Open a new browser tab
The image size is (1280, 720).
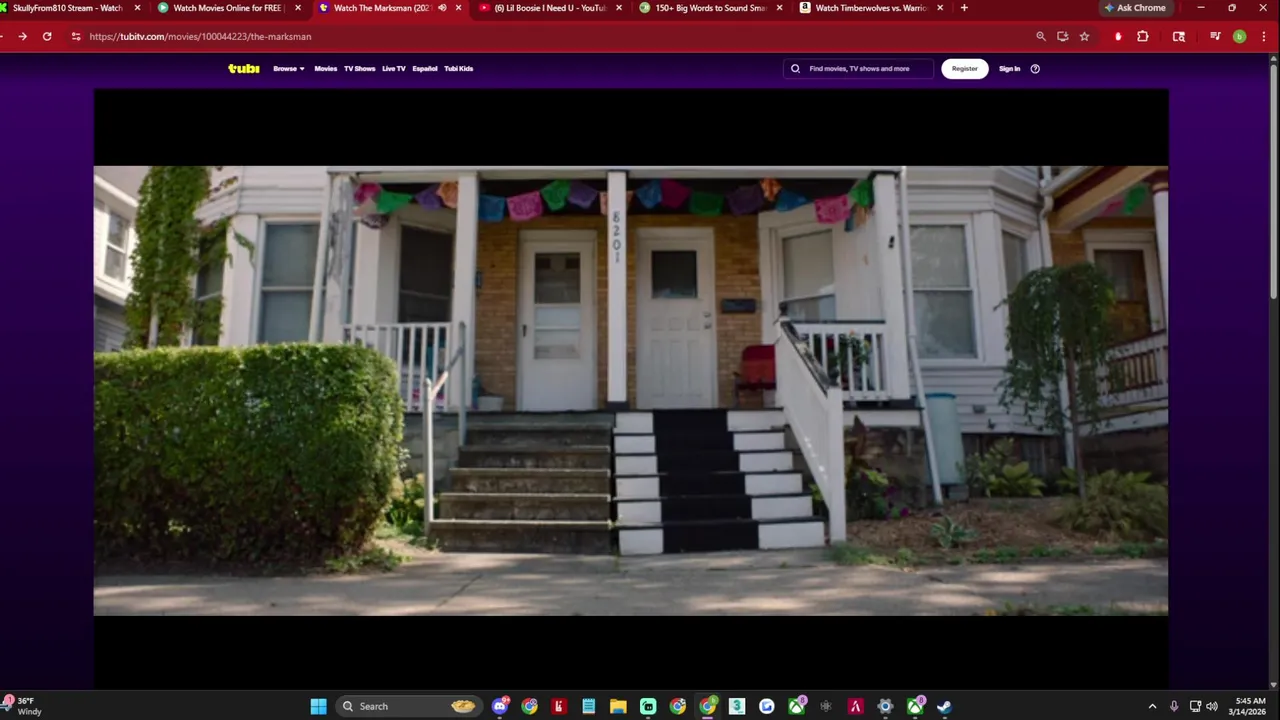point(964,8)
